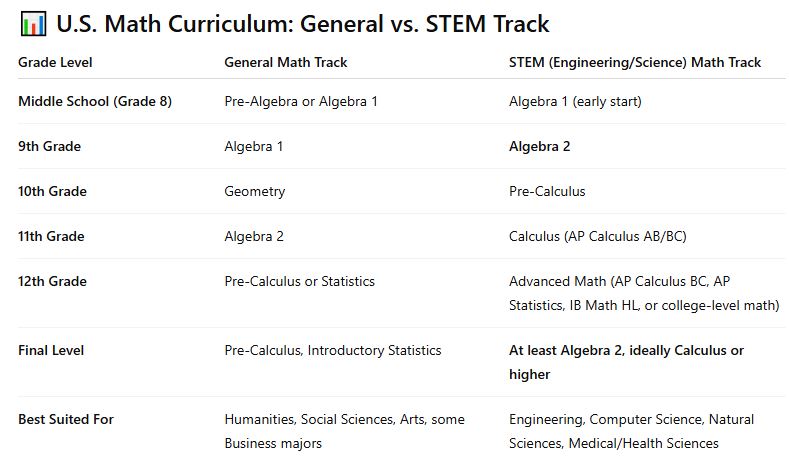789x465 pixels.
Task: Click the 'Geometry' cell
Action: pyautogui.click(x=255, y=191)
